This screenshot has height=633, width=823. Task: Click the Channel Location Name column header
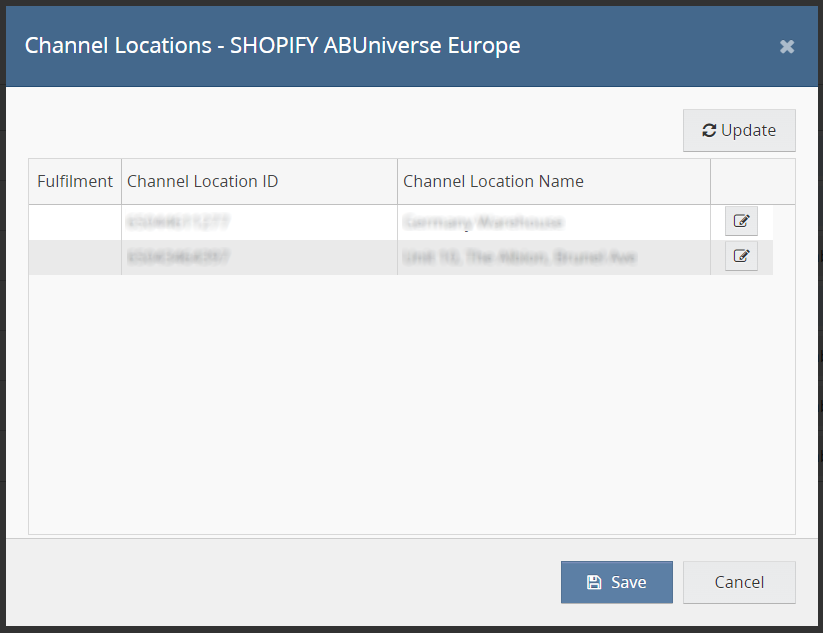(x=554, y=182)
